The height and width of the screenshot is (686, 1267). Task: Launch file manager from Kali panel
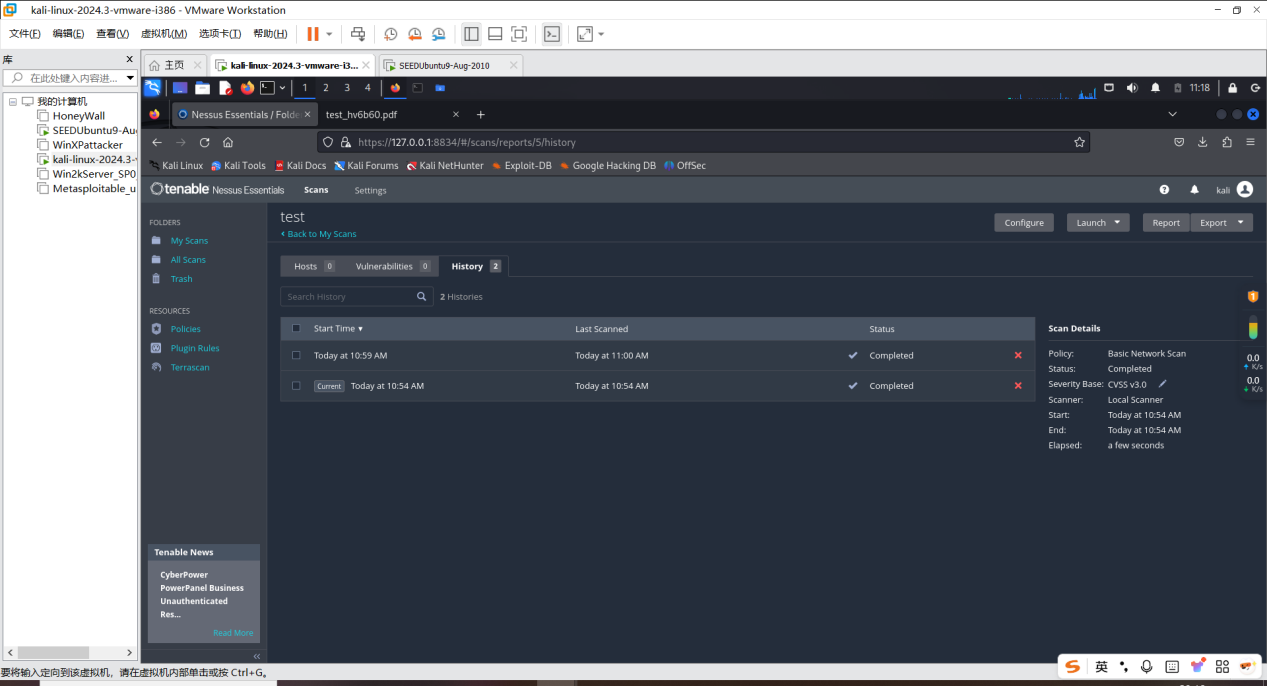tap(203, 88)
